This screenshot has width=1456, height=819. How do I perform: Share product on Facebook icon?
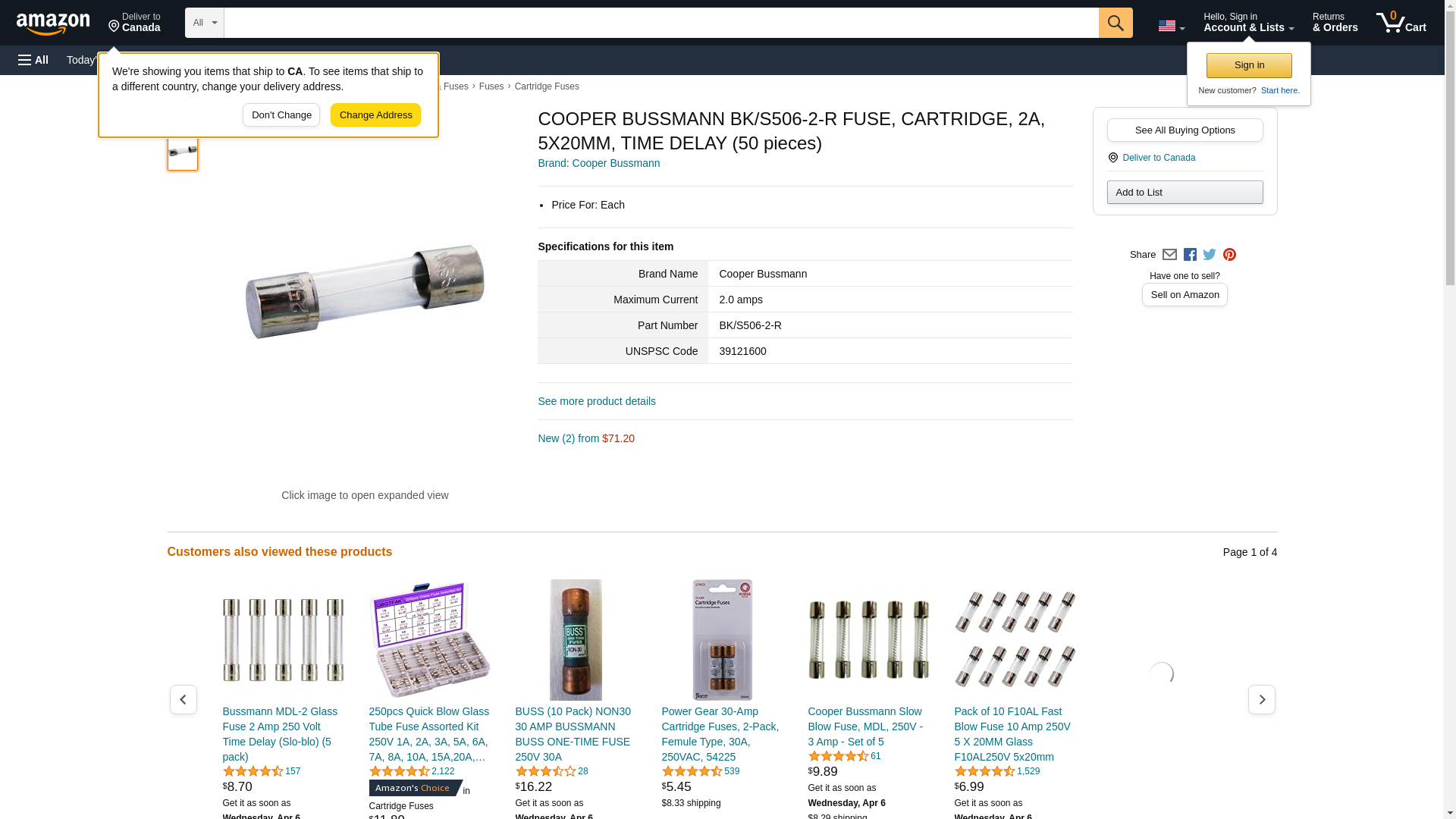tap(1190, 255)
